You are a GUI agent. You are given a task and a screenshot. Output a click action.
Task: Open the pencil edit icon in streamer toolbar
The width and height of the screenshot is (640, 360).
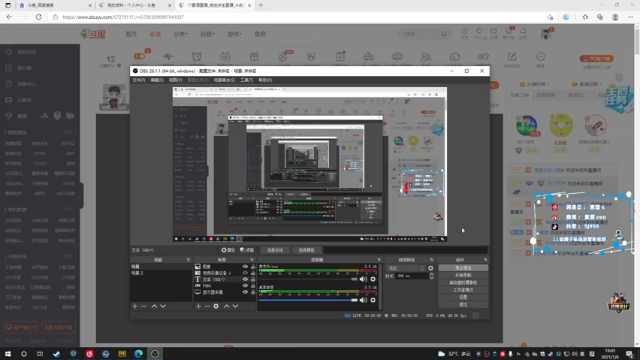(512, 57)
